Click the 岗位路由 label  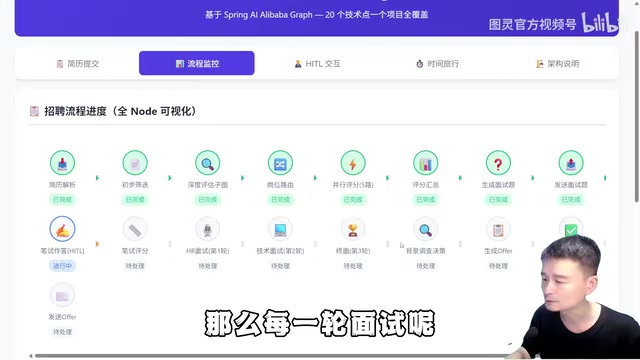coord(280,185)
